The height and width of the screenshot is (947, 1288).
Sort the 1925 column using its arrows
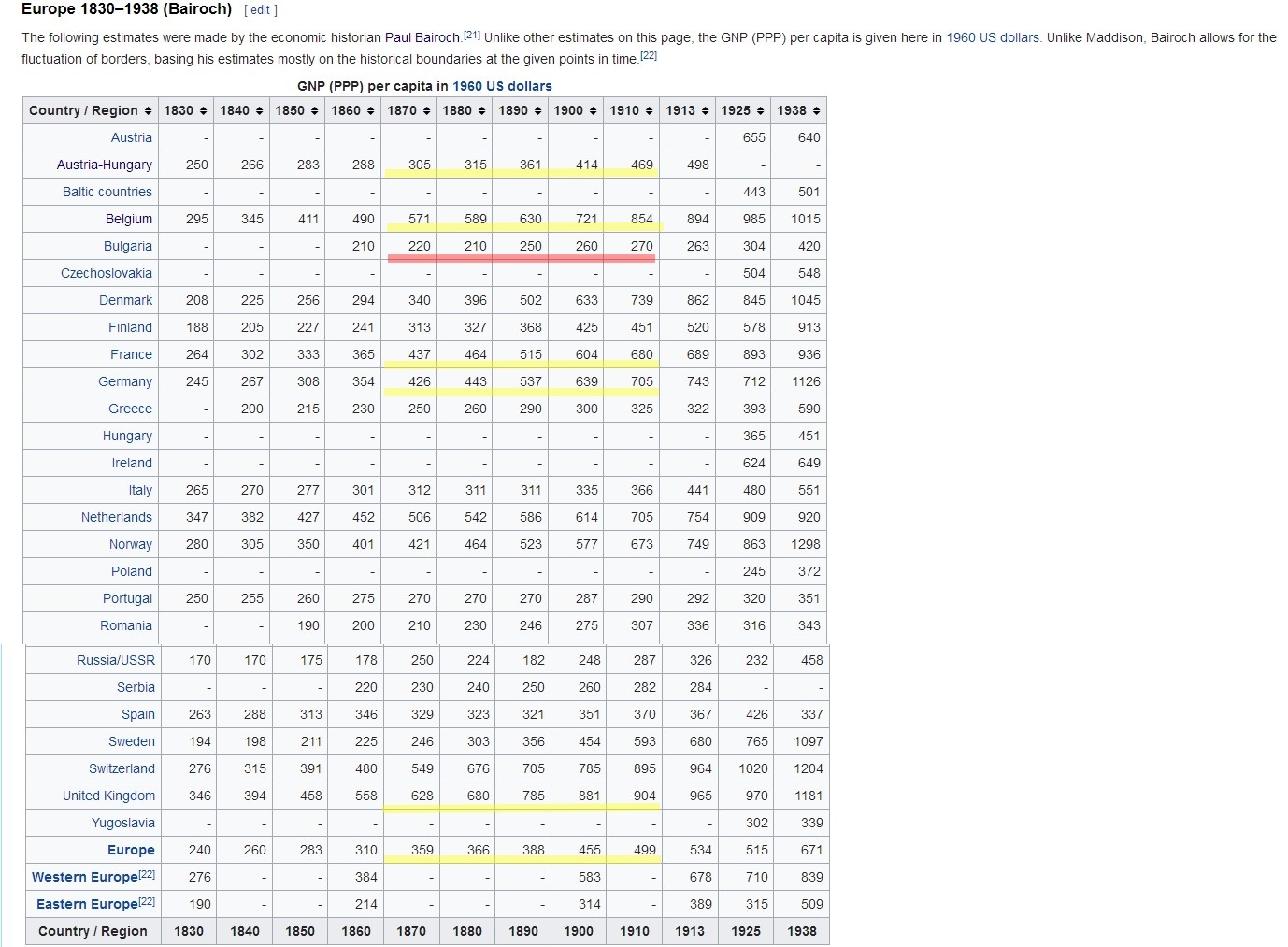point(760,110)
